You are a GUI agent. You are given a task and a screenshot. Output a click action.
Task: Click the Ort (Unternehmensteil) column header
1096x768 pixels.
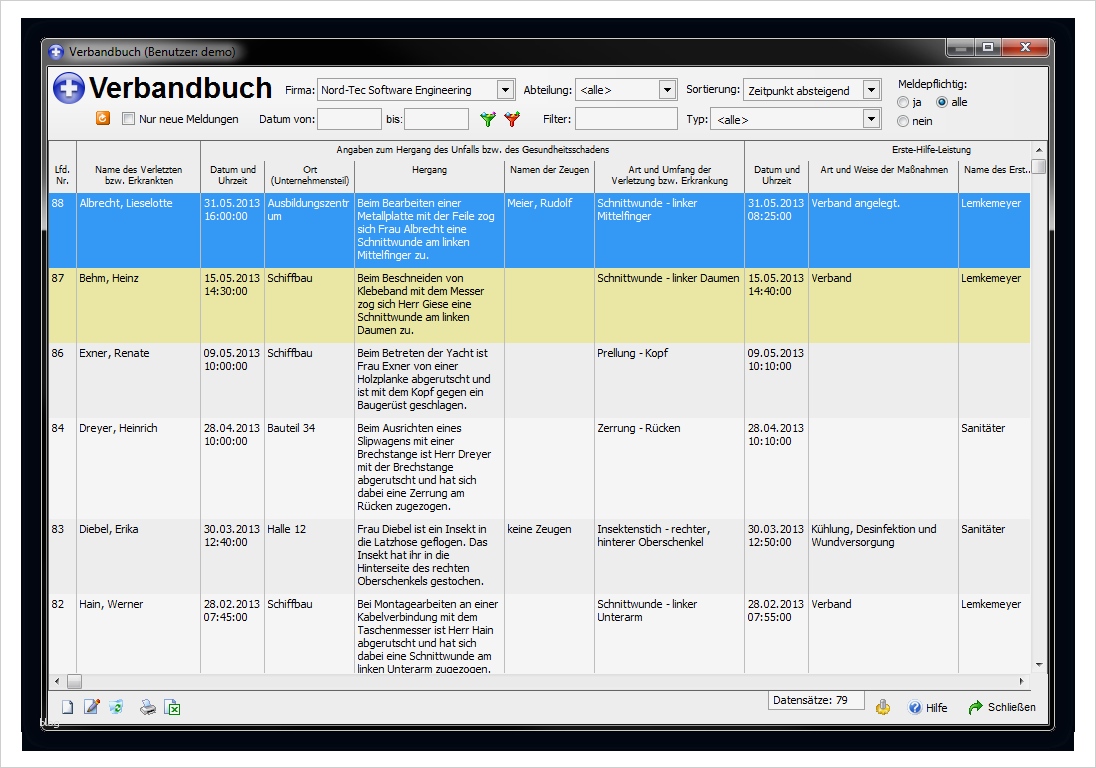pos(310,175)
